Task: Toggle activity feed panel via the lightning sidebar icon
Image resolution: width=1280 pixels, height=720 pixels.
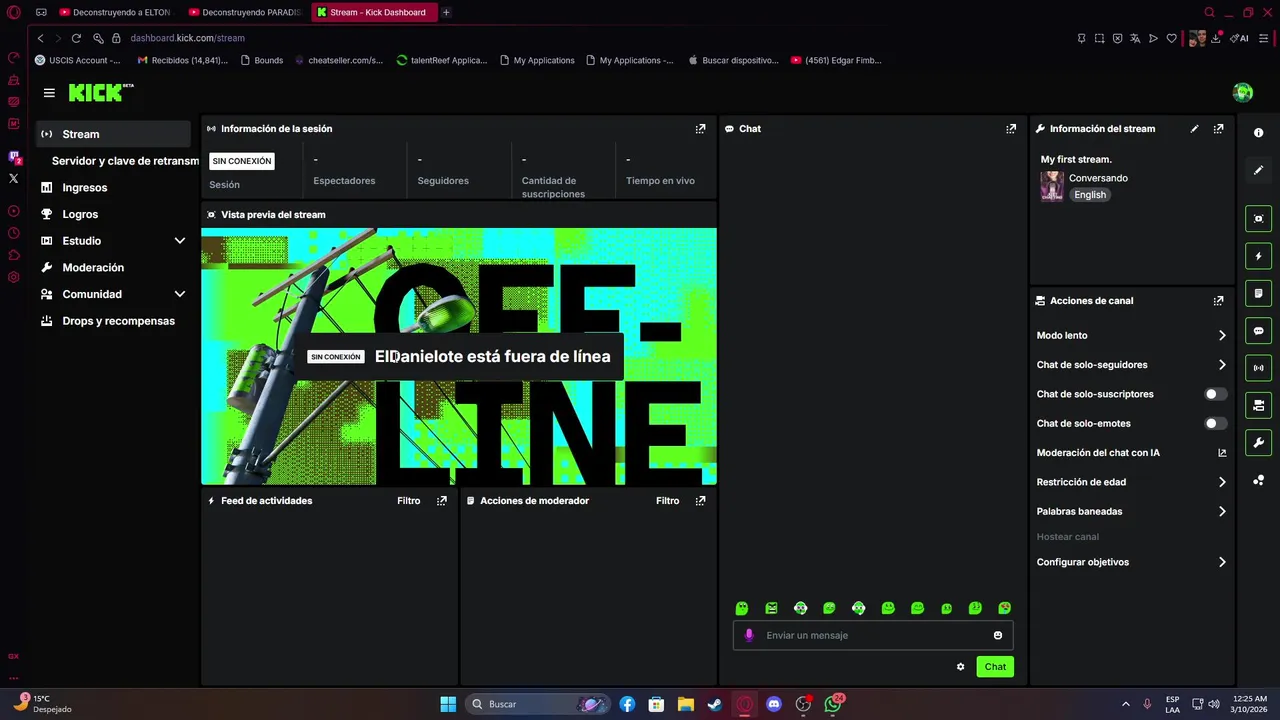Action: 1258,257
